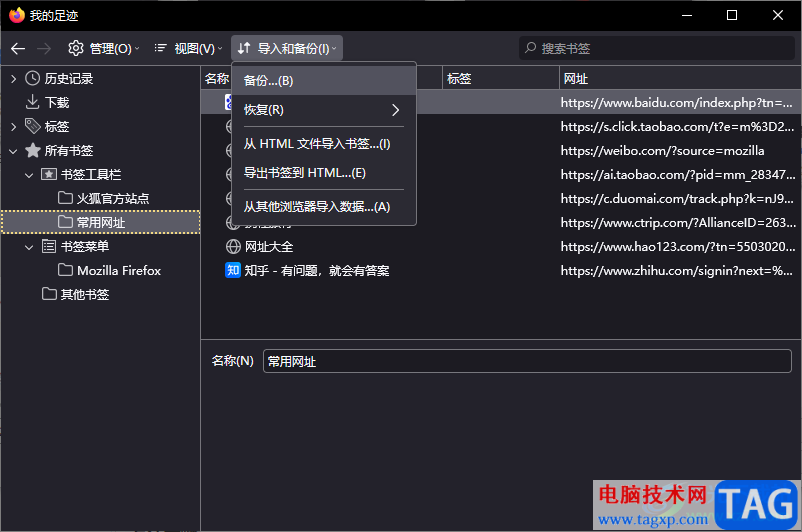Click the Firefox logo in the title bar
The image size is (802, 532).
(16, 15)
